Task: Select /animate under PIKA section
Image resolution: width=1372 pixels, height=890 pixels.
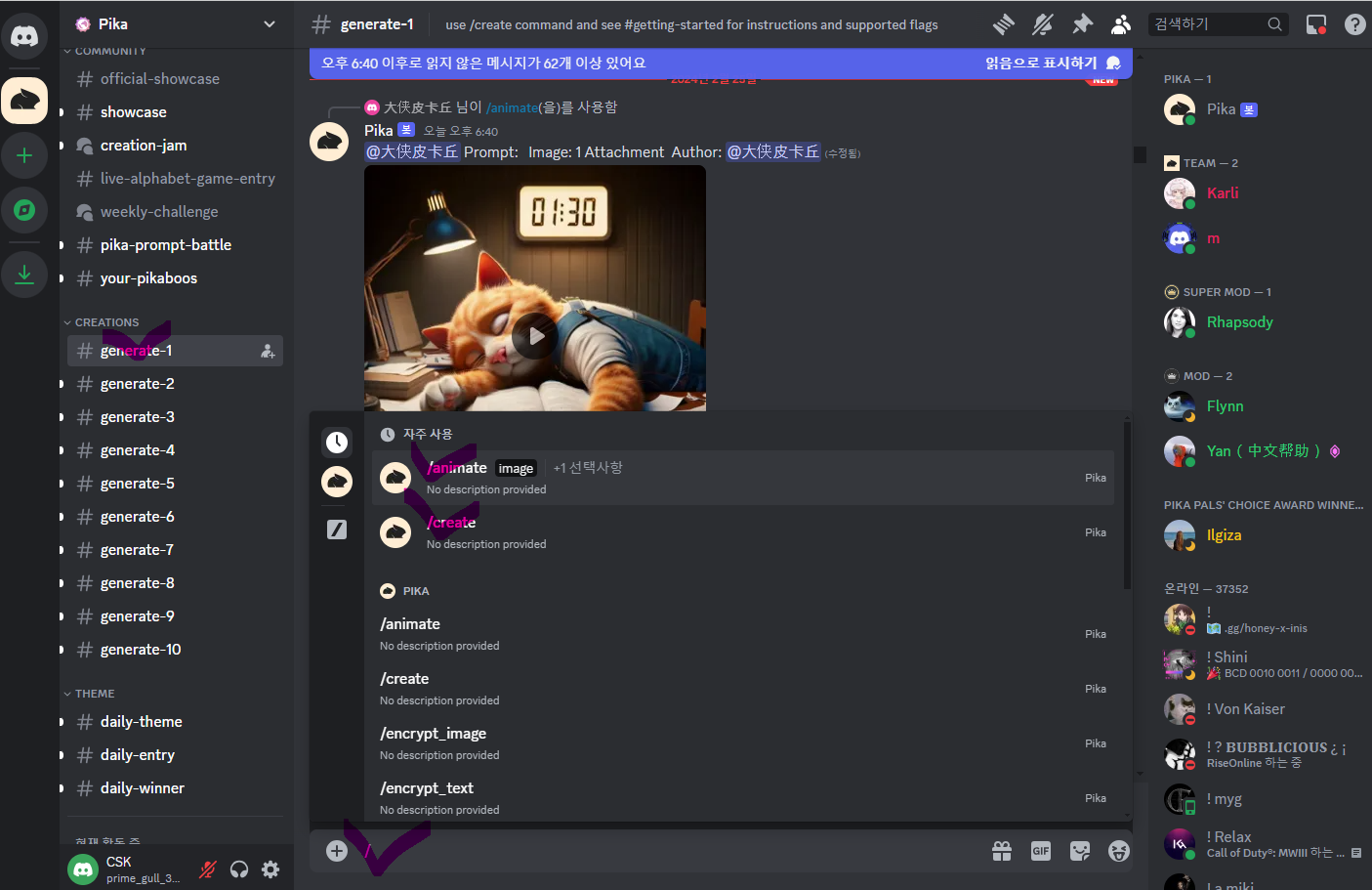Action: (743, 634)
